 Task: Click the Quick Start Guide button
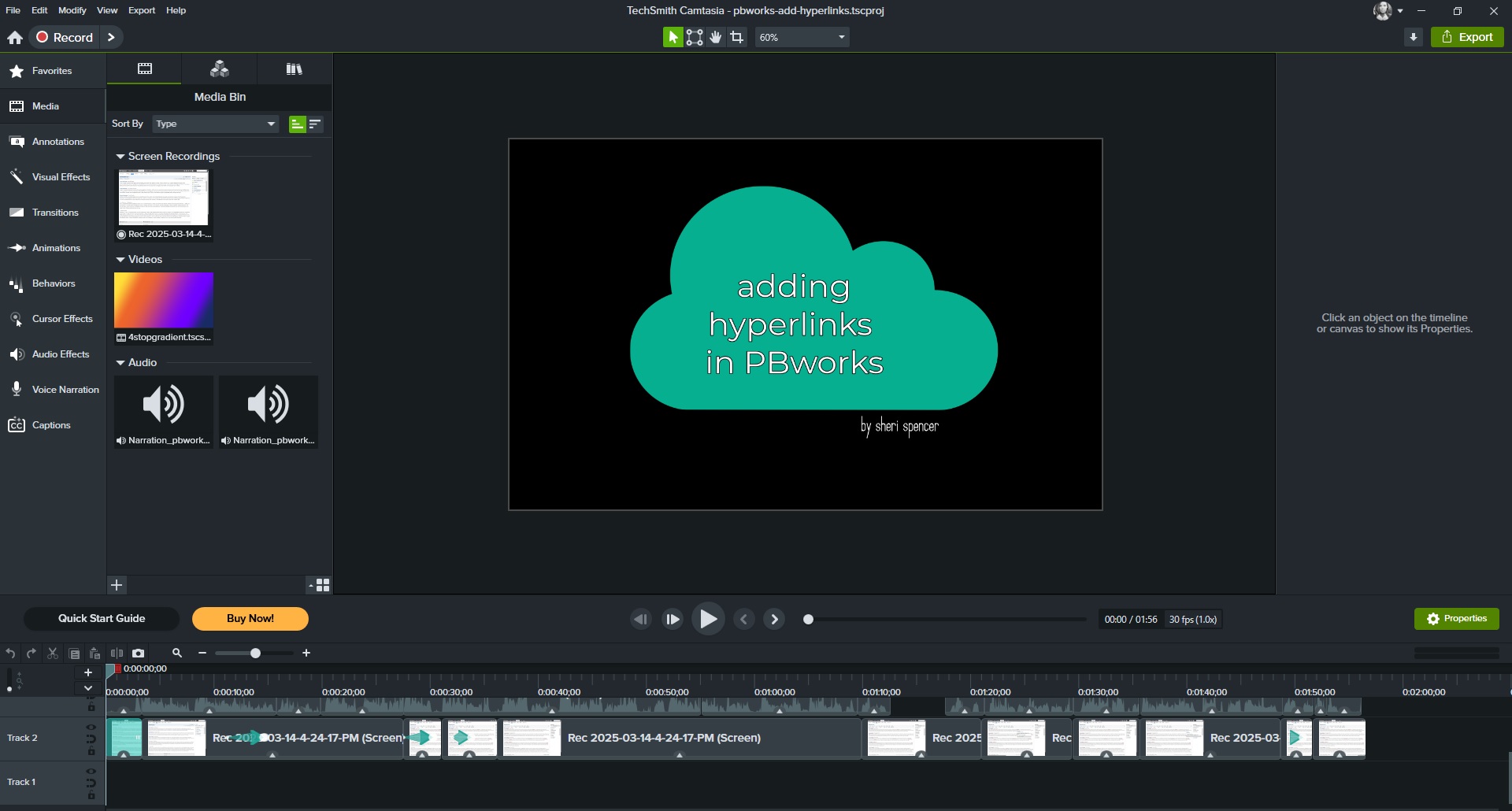(x=102, y=619)
